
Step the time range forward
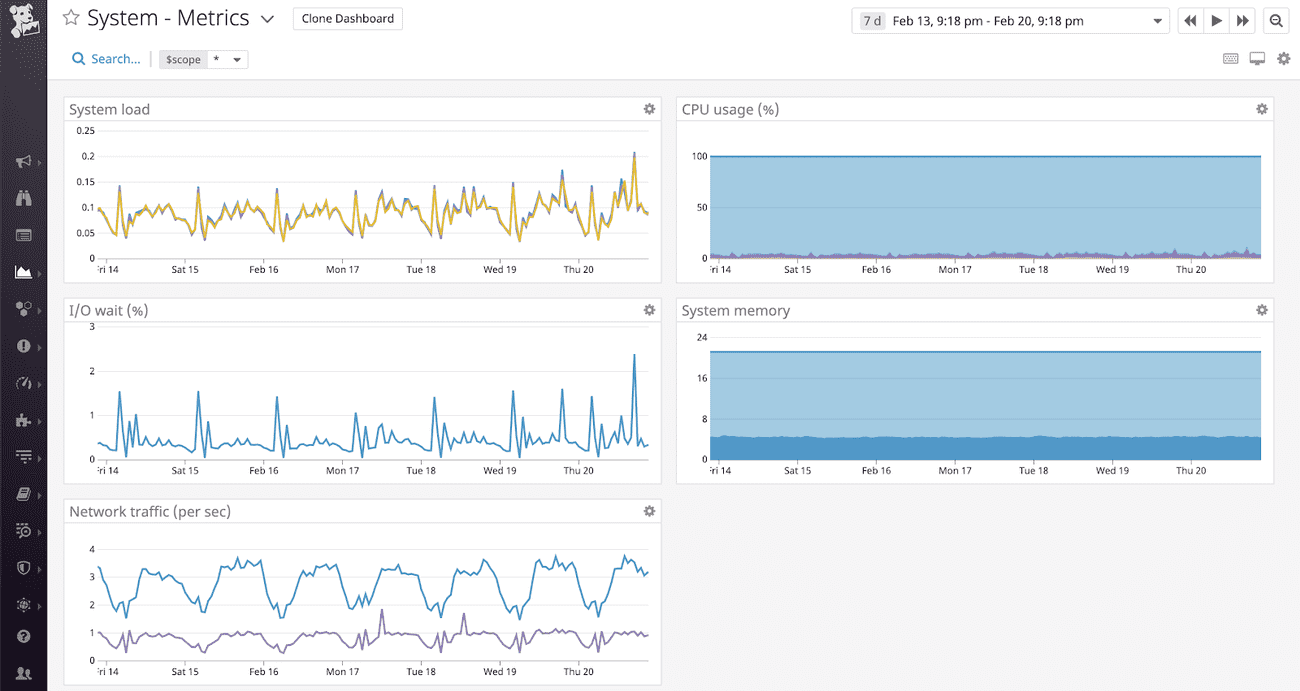pyautogui.click(x=1243, y=20)
